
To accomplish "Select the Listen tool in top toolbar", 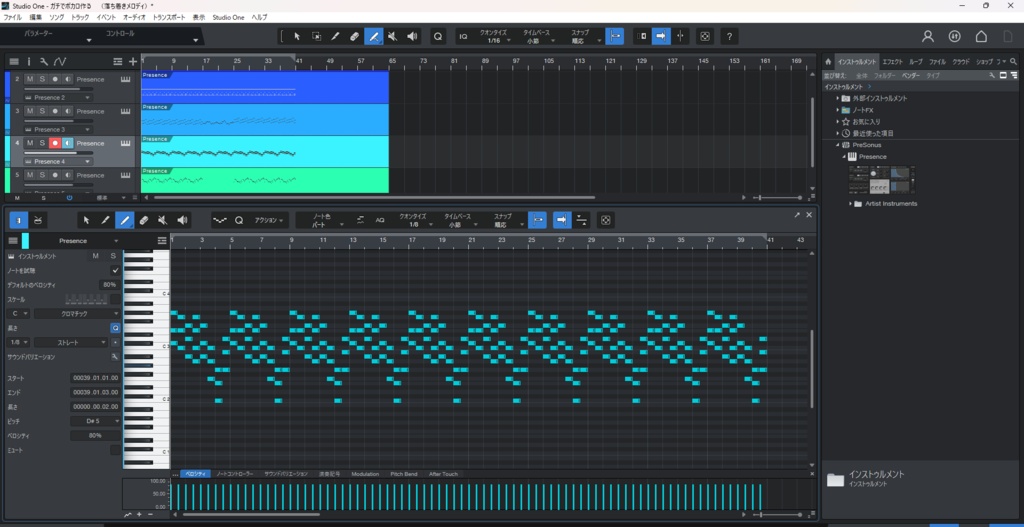I will [x=412, y=37].
